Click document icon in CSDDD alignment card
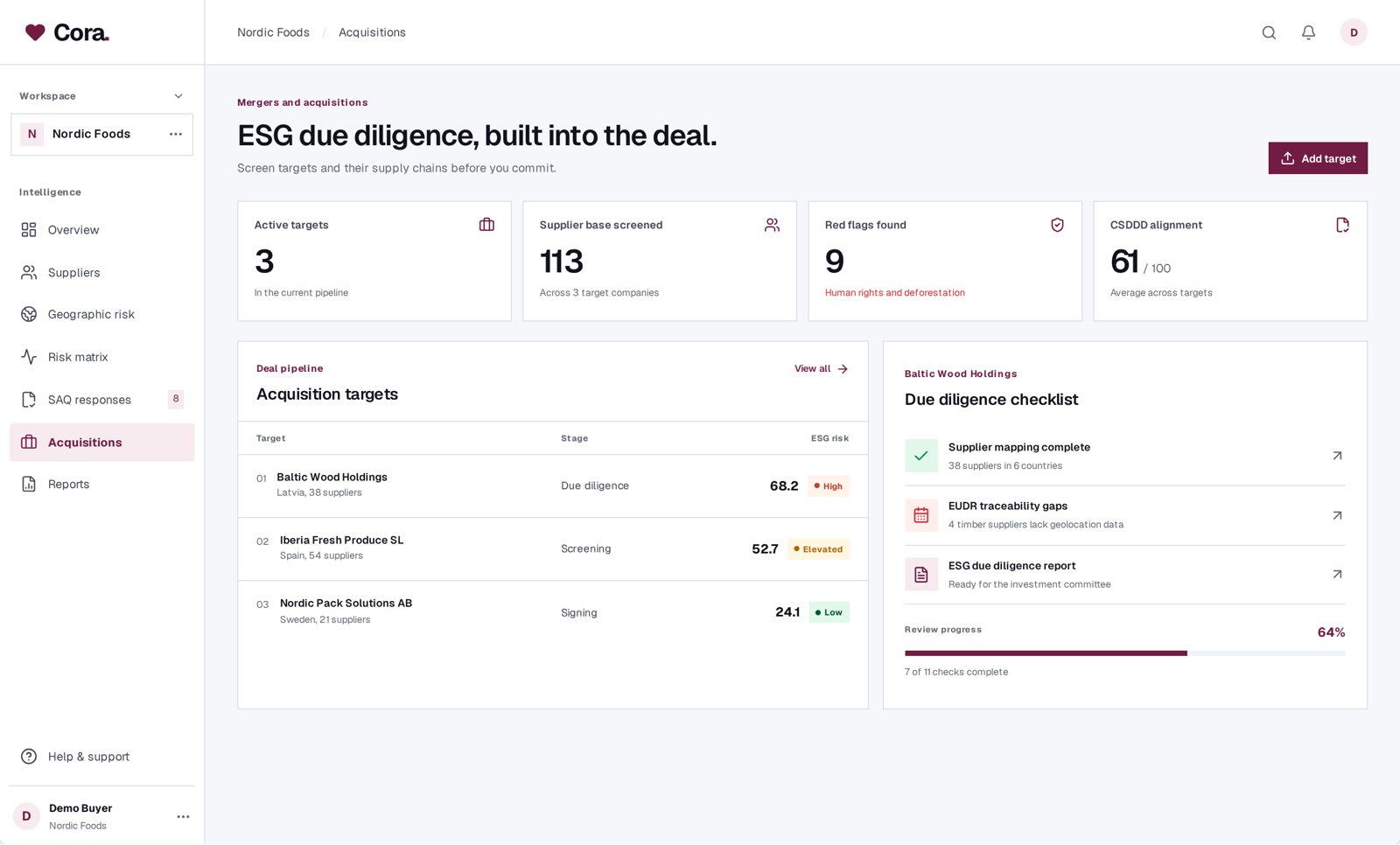1400x845 pixels. [x=1342, y=225]
